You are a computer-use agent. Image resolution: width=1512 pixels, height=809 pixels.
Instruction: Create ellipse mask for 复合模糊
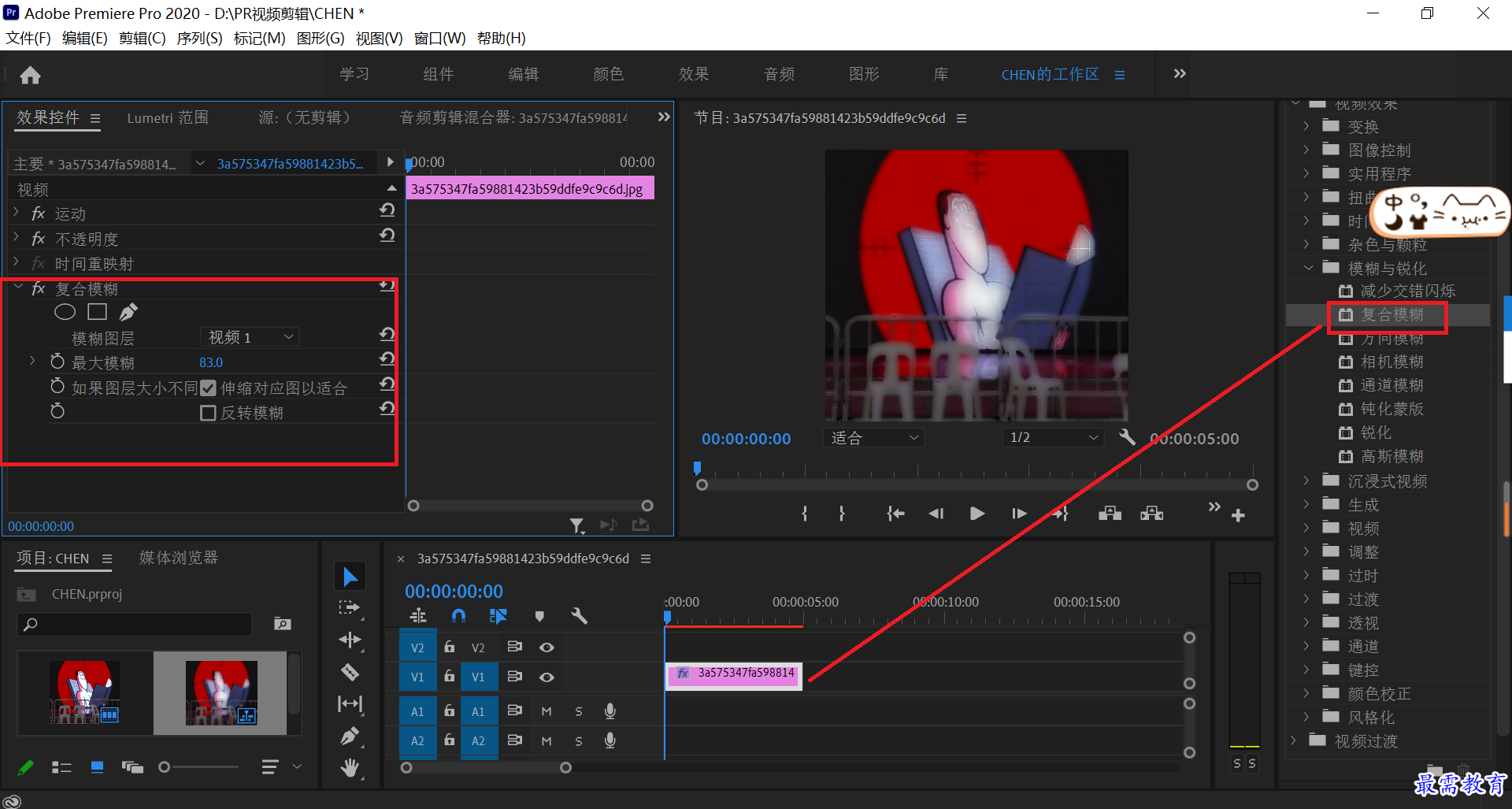click(65, 312)
